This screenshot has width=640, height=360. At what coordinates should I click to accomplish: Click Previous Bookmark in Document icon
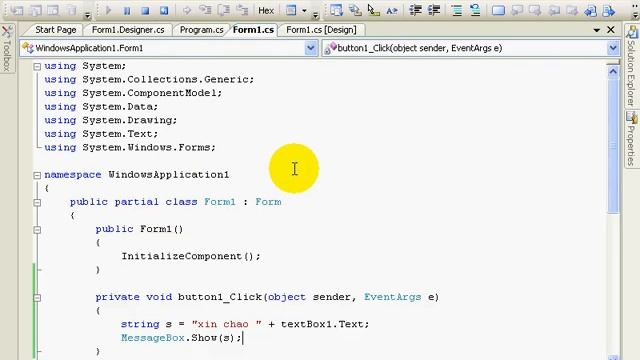click(591, 11)
